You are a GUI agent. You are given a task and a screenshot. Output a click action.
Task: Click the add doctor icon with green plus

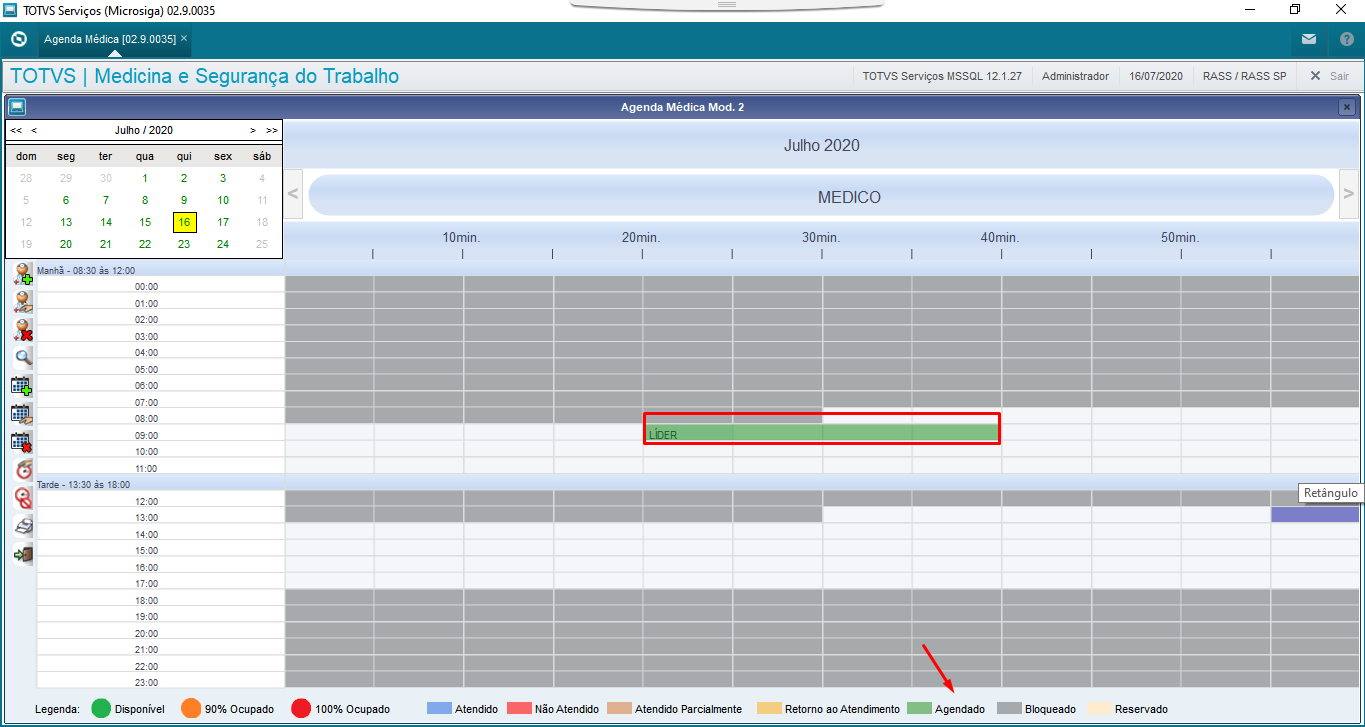click(23, 274)
